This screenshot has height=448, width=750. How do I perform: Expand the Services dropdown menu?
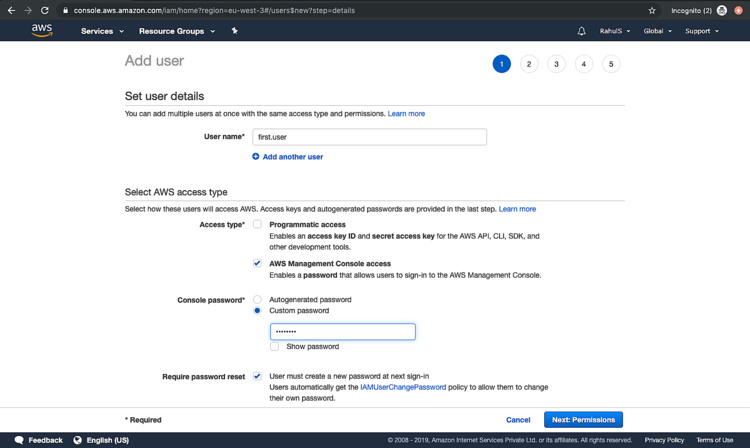102,31
